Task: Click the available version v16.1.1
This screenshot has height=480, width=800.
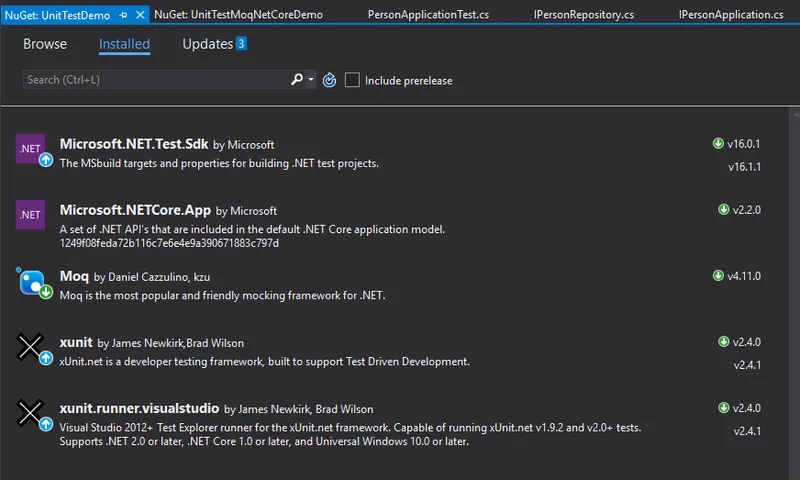Action: [744, 167]
